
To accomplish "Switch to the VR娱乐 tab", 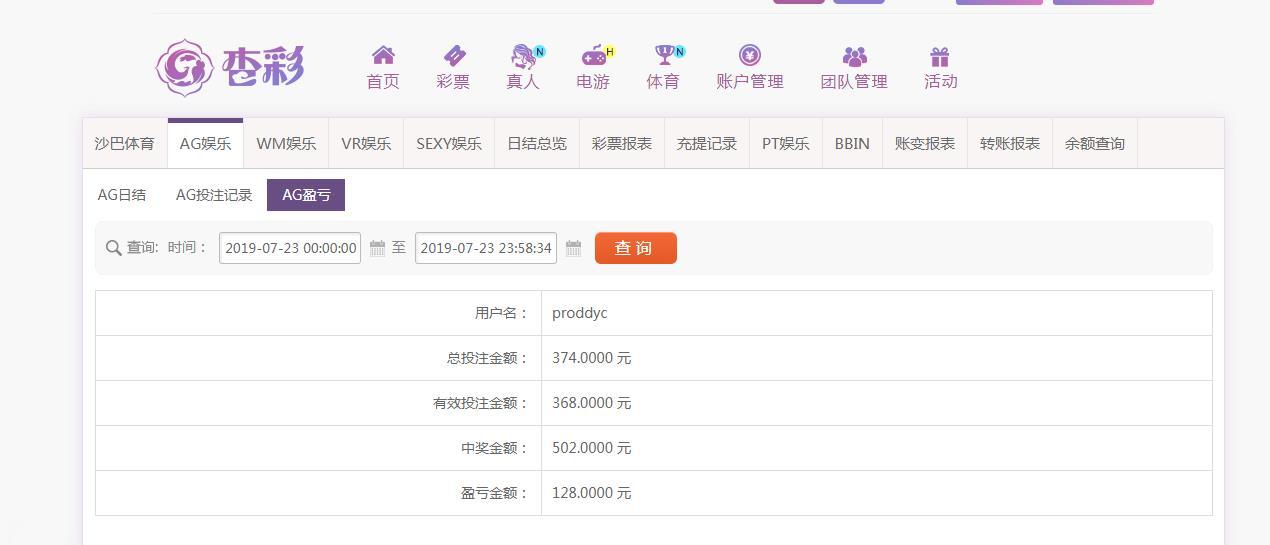I will [x=366, y=143].
